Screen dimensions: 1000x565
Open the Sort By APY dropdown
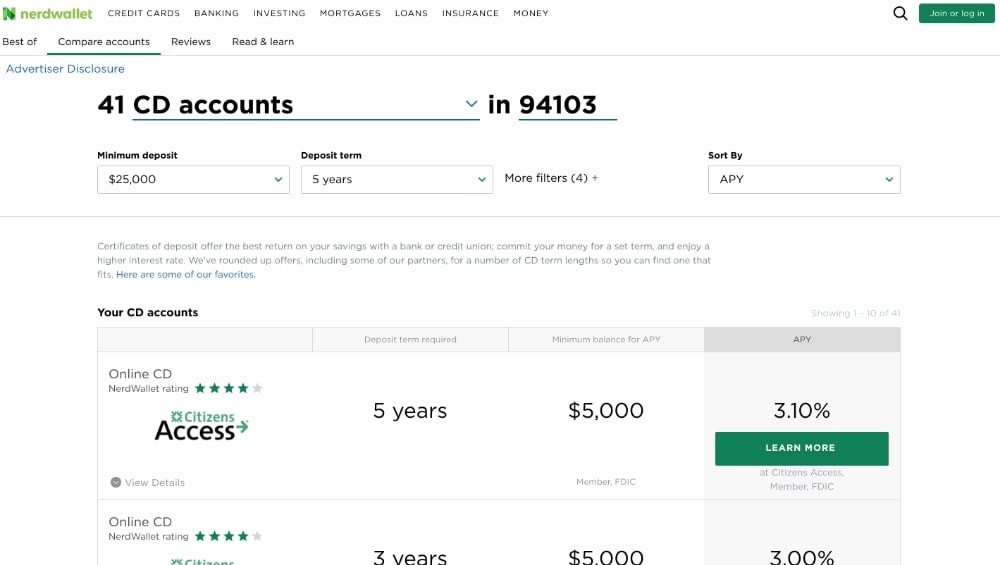pos(804,179)
